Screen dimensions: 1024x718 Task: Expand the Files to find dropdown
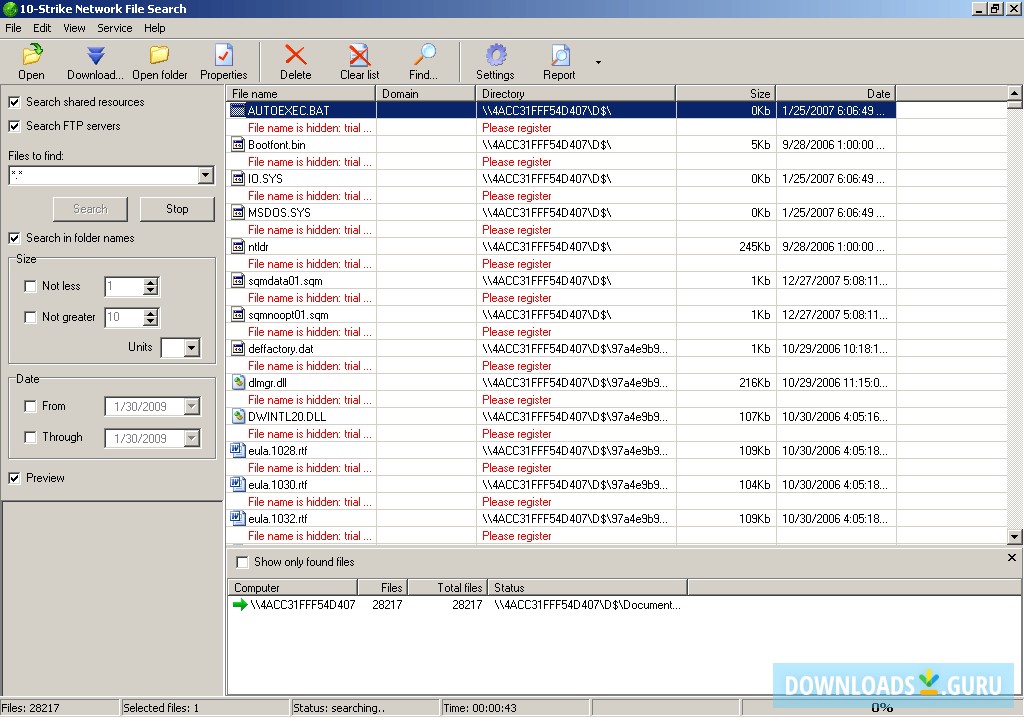pyautogui.click(x=205, y=176)
